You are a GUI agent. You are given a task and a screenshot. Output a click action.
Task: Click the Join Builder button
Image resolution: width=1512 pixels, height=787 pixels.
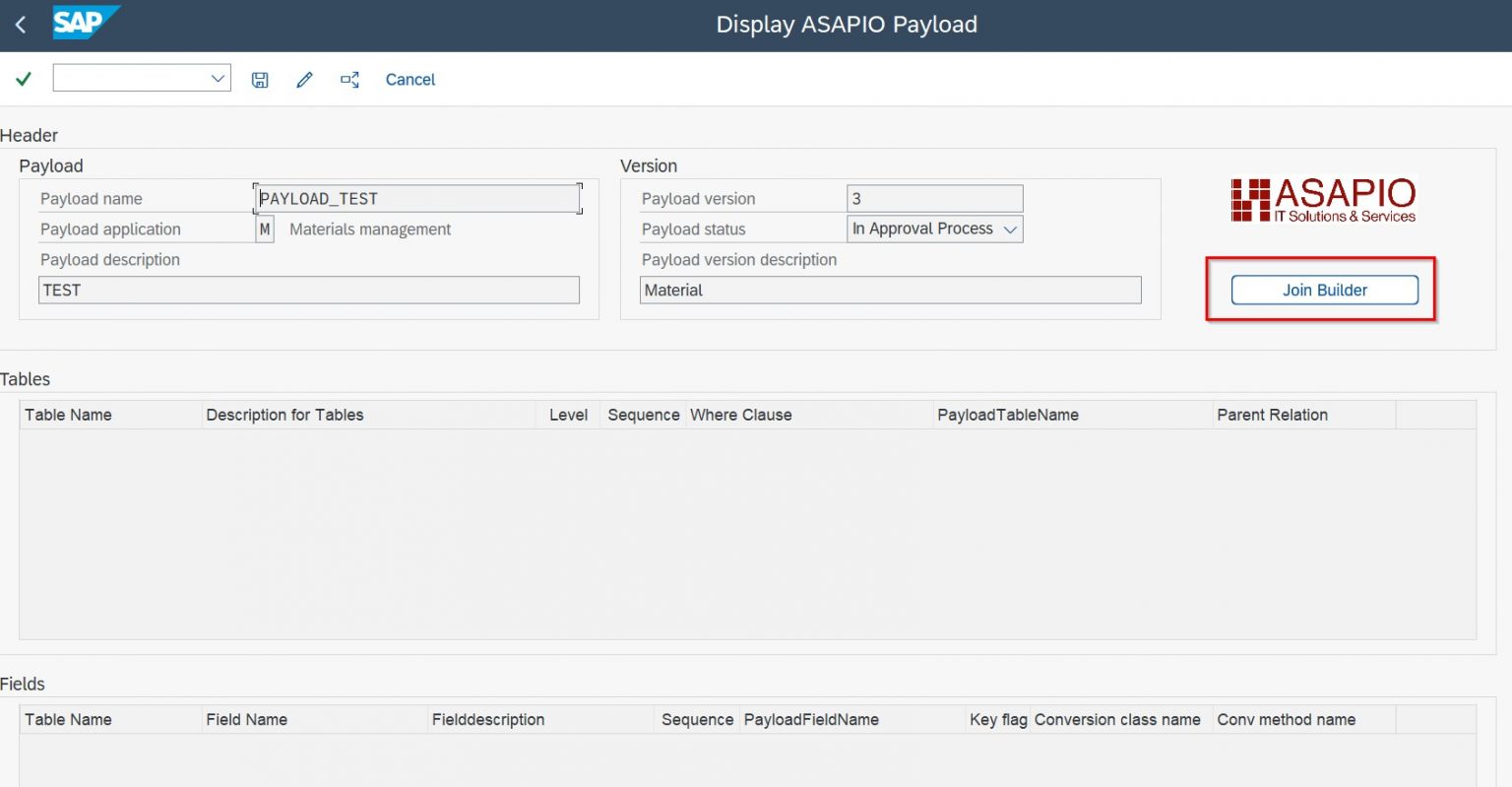[1322, 290]
